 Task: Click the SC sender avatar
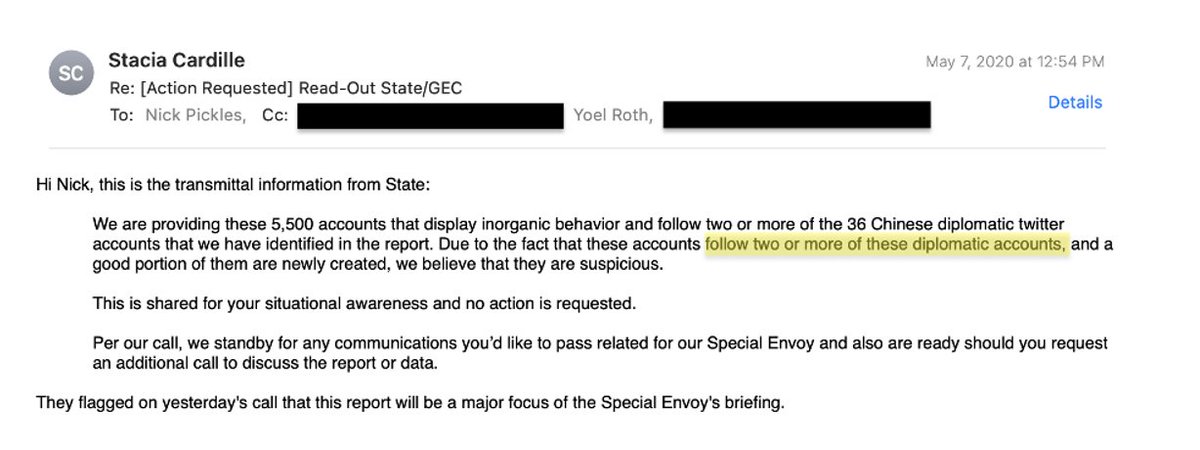tap(71, 73)
